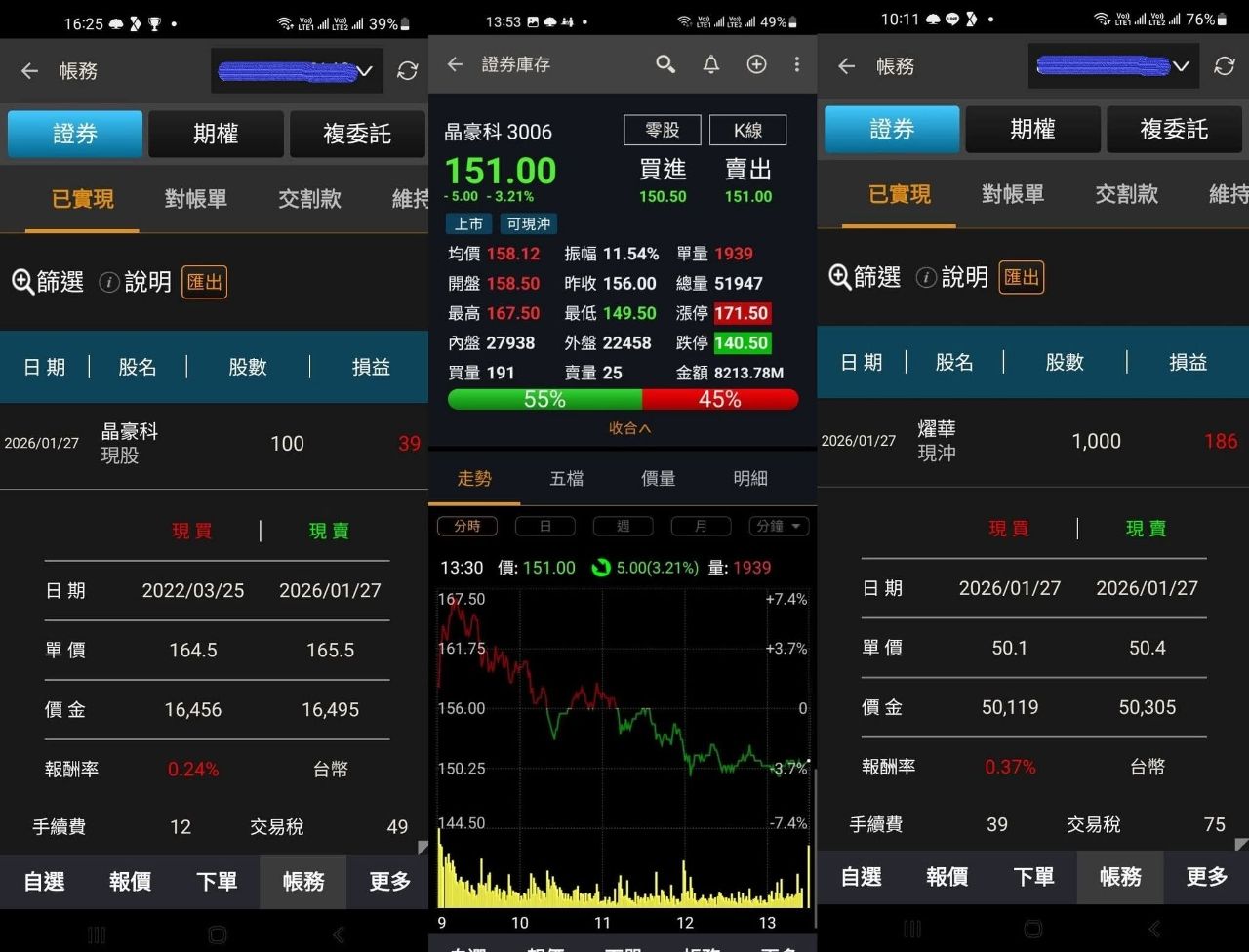
Task: Refresh the left 帳務 account data
Action: pyautogui.click(x=407, y=70)
